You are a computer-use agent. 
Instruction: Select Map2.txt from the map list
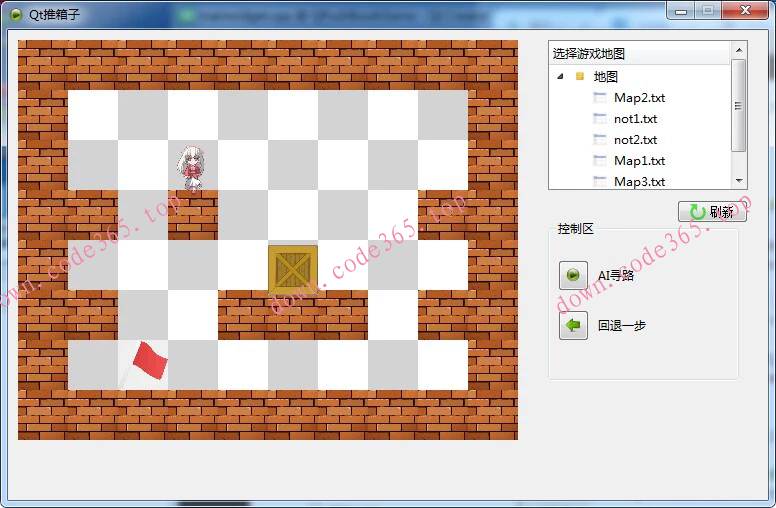pyautogui.click(x=639, y=98)
